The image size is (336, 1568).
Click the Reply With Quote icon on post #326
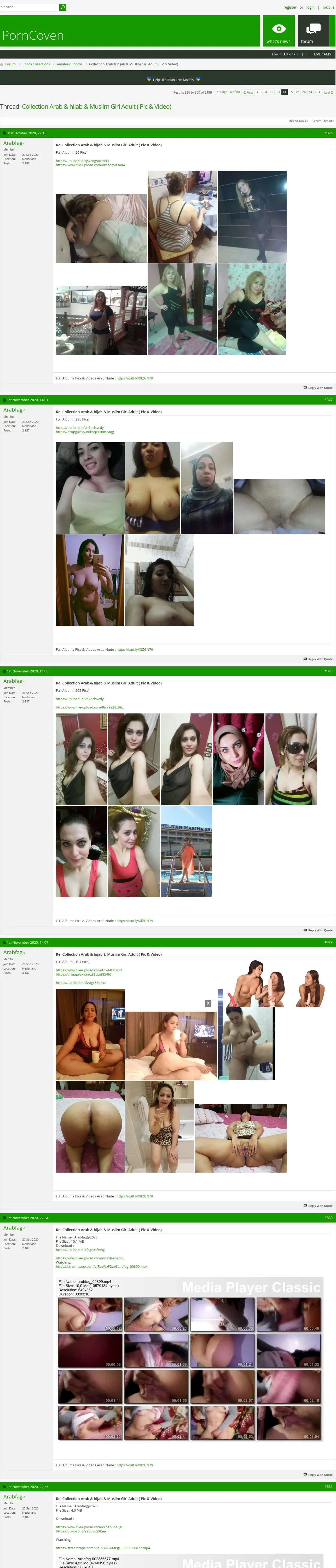tap(305, 388)
